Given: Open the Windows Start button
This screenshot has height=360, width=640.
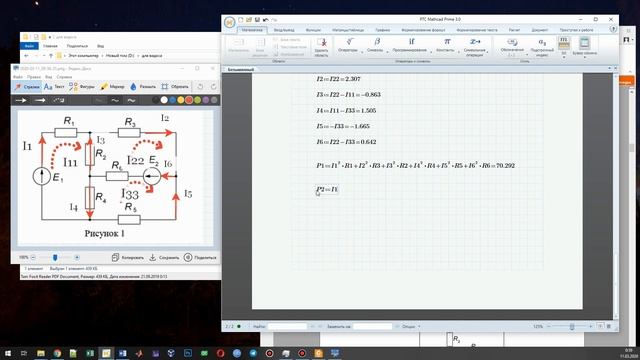Looking at the screenshot, I should (x=8, y=353).
